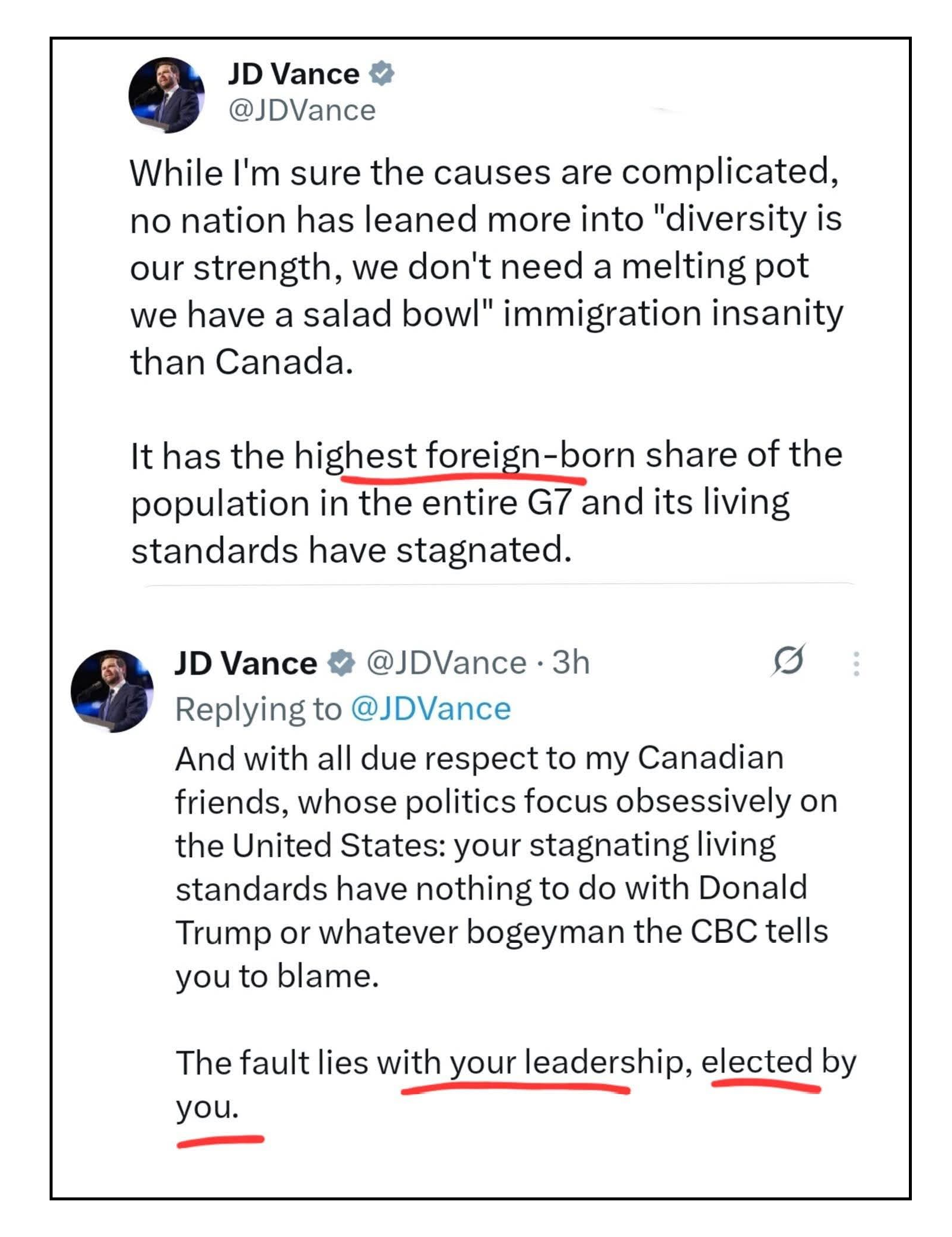Click the gray @JDVance handle under top name
The height and width of the screenshot is (1237, 952).
coord(302,110)
